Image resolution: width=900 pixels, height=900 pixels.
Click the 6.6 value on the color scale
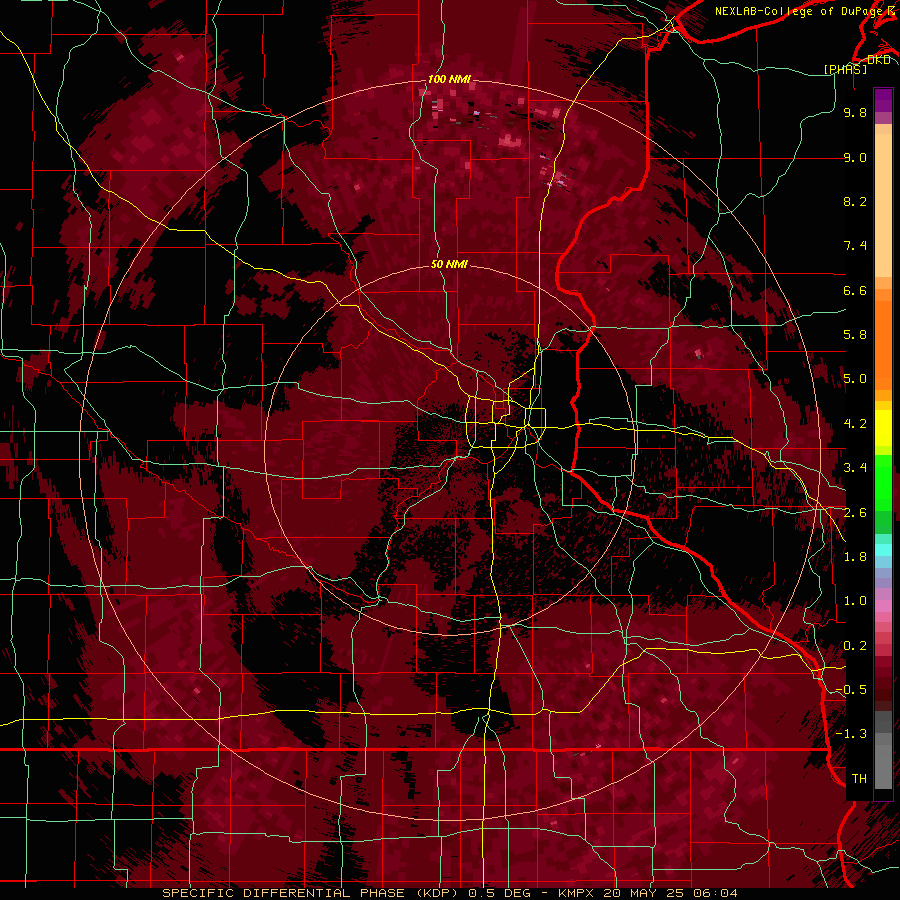tap(855, 290)
